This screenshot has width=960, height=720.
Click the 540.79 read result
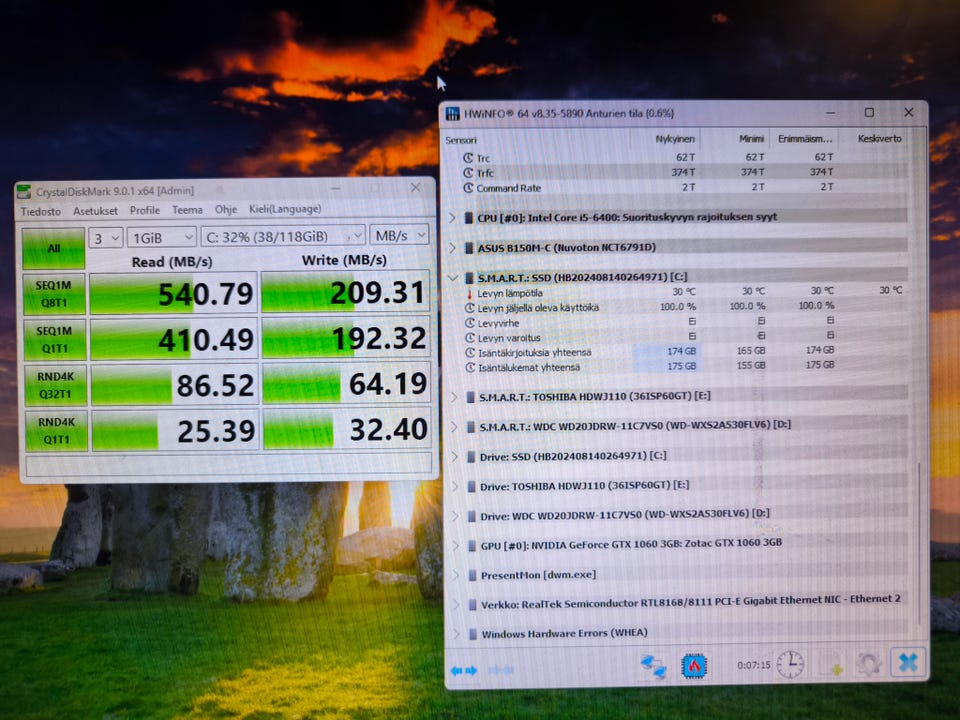(174, 294)
